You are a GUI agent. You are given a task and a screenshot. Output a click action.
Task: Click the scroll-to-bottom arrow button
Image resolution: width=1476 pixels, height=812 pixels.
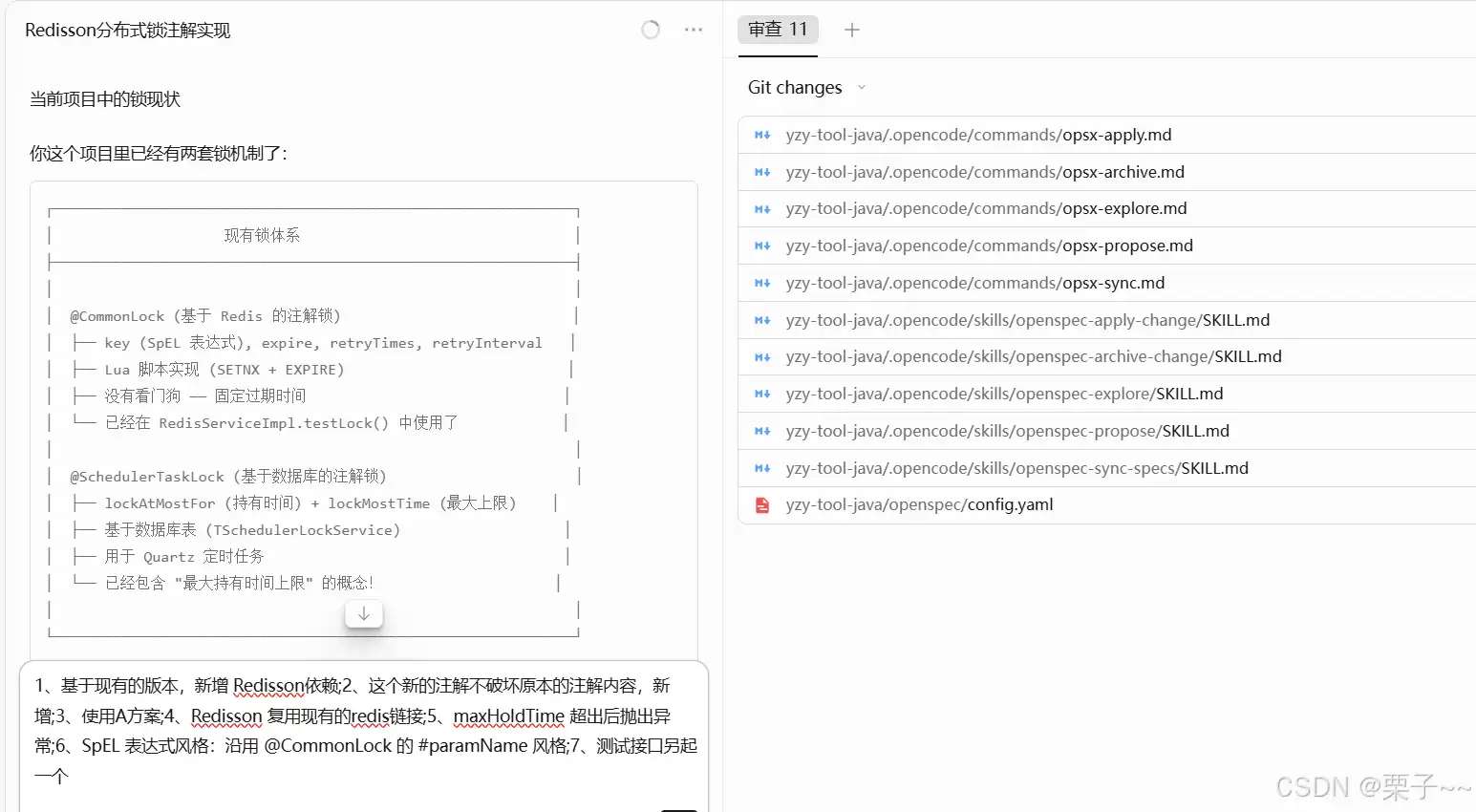[364, 614]
